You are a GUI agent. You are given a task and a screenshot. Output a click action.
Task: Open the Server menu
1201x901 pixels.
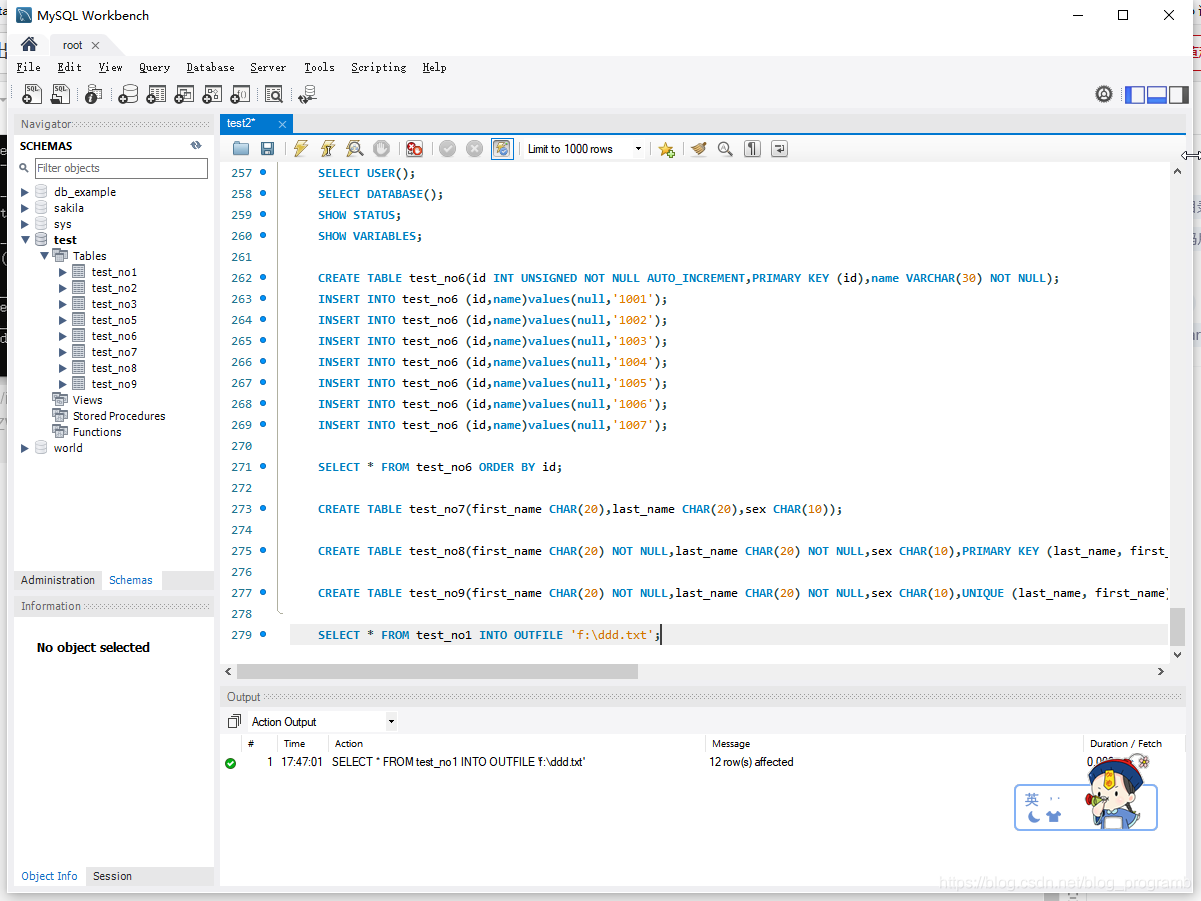tap(268, 67)
